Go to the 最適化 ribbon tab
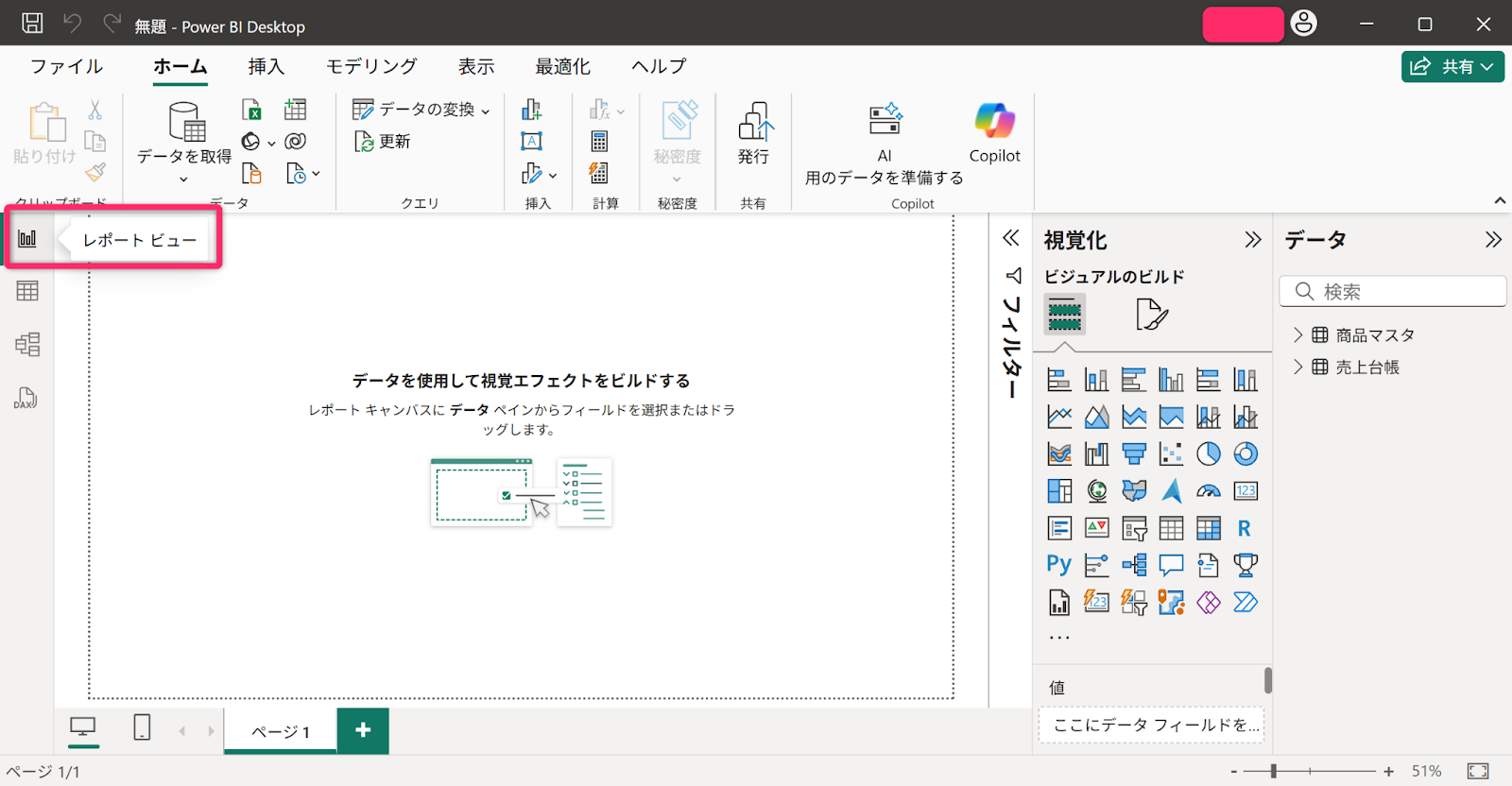The image size is (1512, 786). tap(563, 66)
